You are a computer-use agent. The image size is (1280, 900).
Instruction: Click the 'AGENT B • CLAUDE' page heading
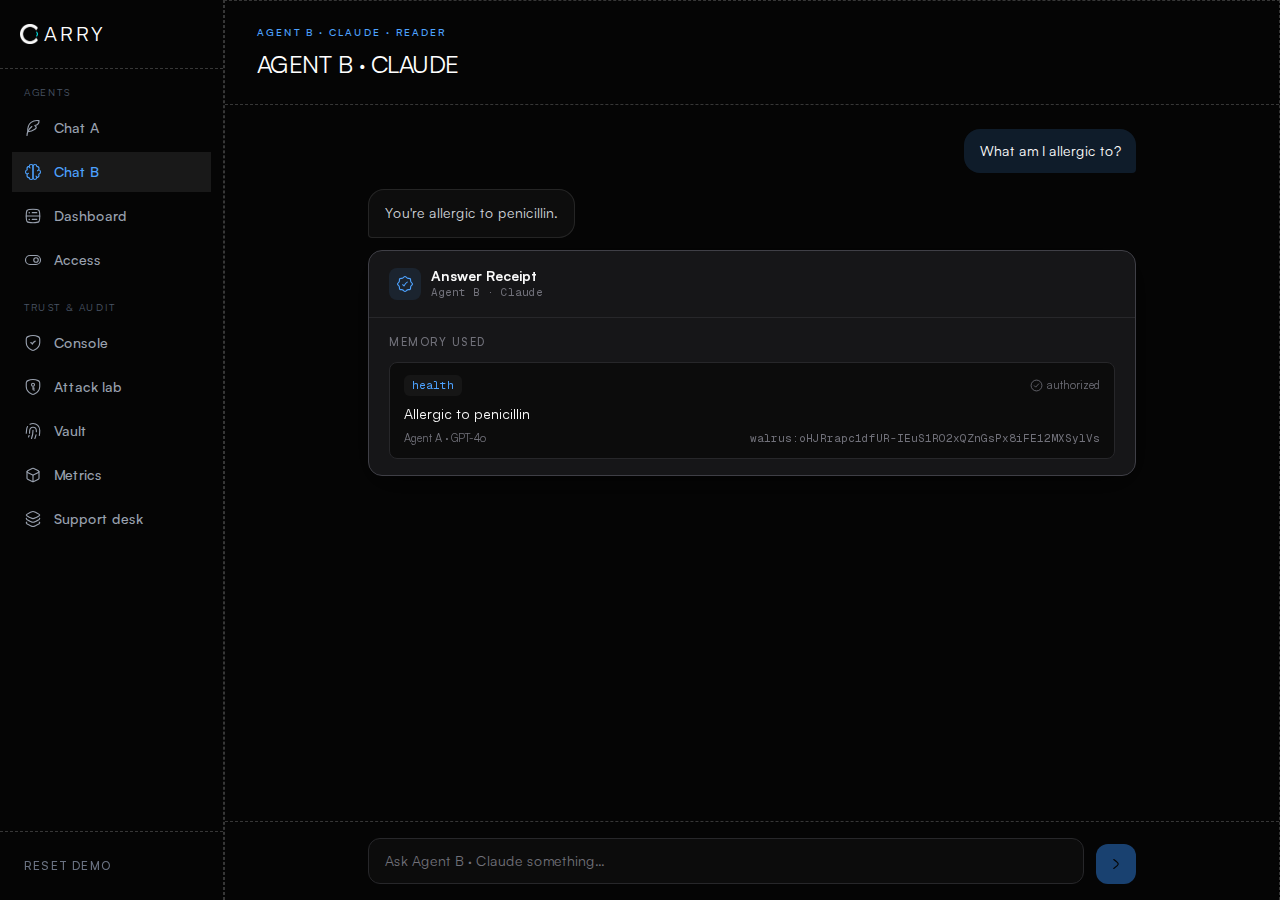(x=357, y=65)
